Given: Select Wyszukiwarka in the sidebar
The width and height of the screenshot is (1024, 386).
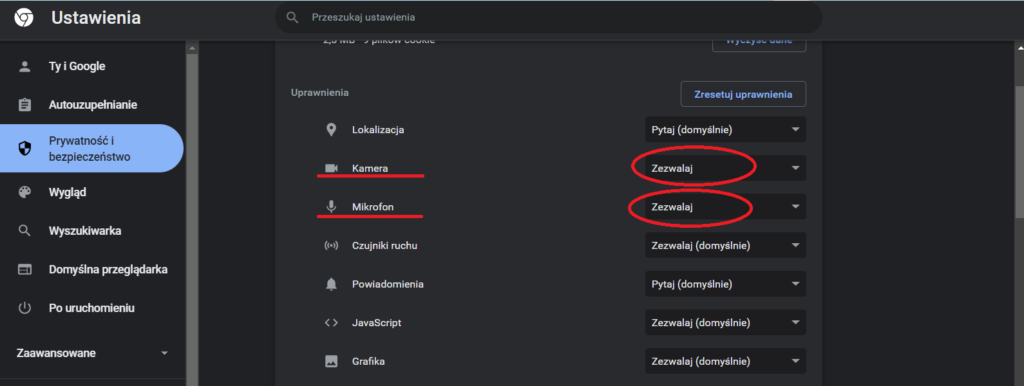Looking at the screenshot, I should coord(92,231).
